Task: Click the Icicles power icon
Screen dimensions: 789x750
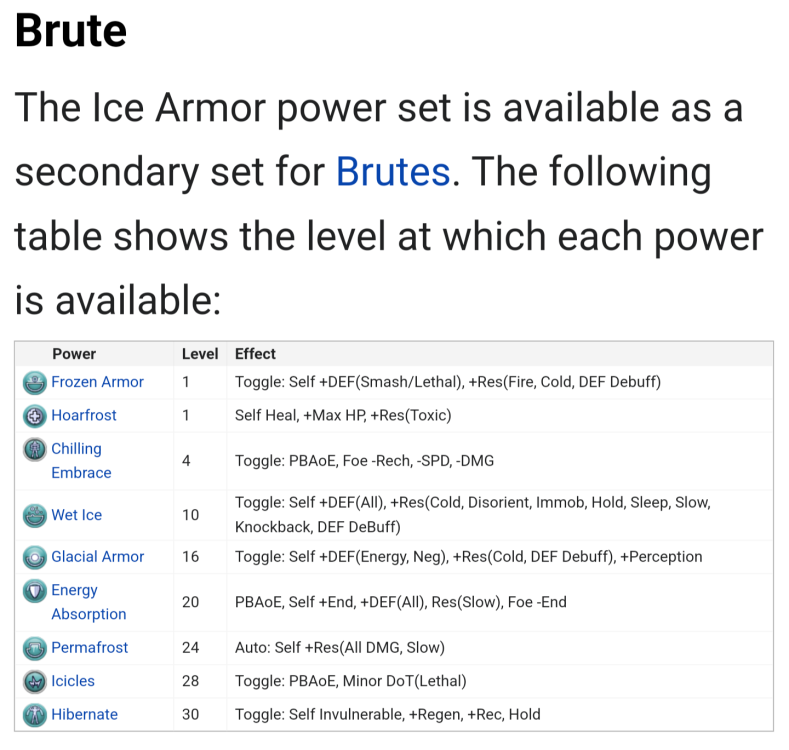Action: pos(35,681)
